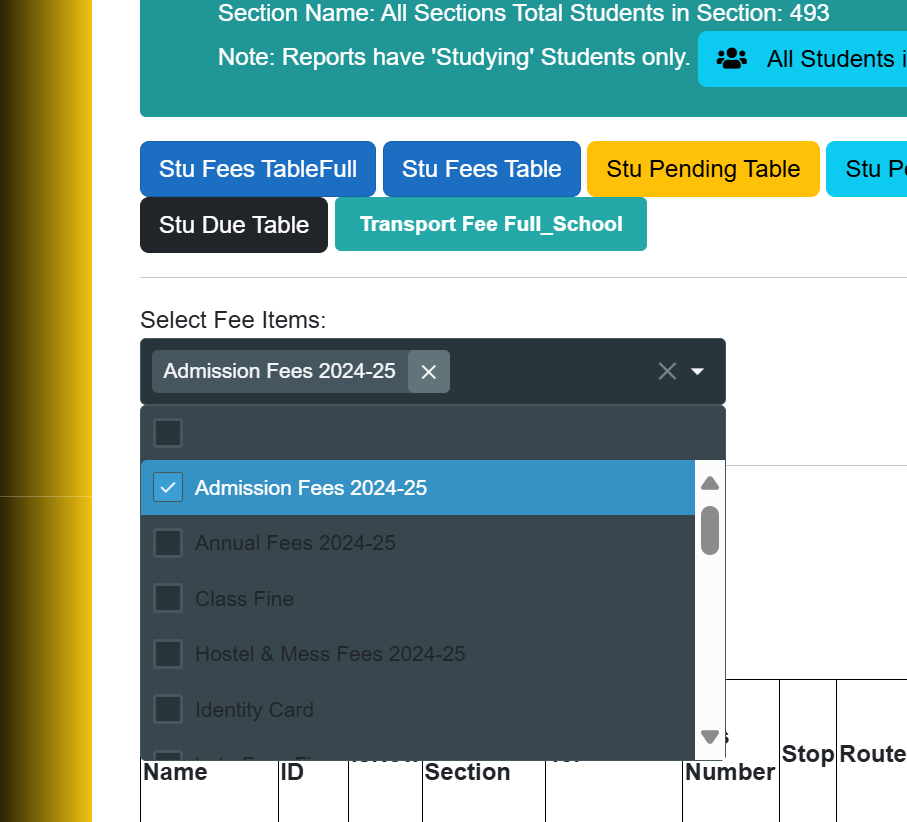Viewport: 907px width, 822px height.
Task: Open the Stu Fees Table report
Action: coord(481,169)
